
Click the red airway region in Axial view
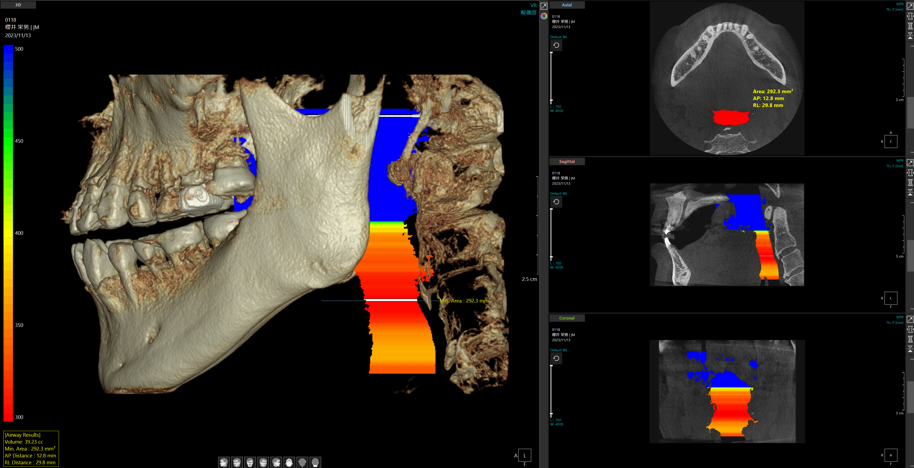tap(730, 118)
